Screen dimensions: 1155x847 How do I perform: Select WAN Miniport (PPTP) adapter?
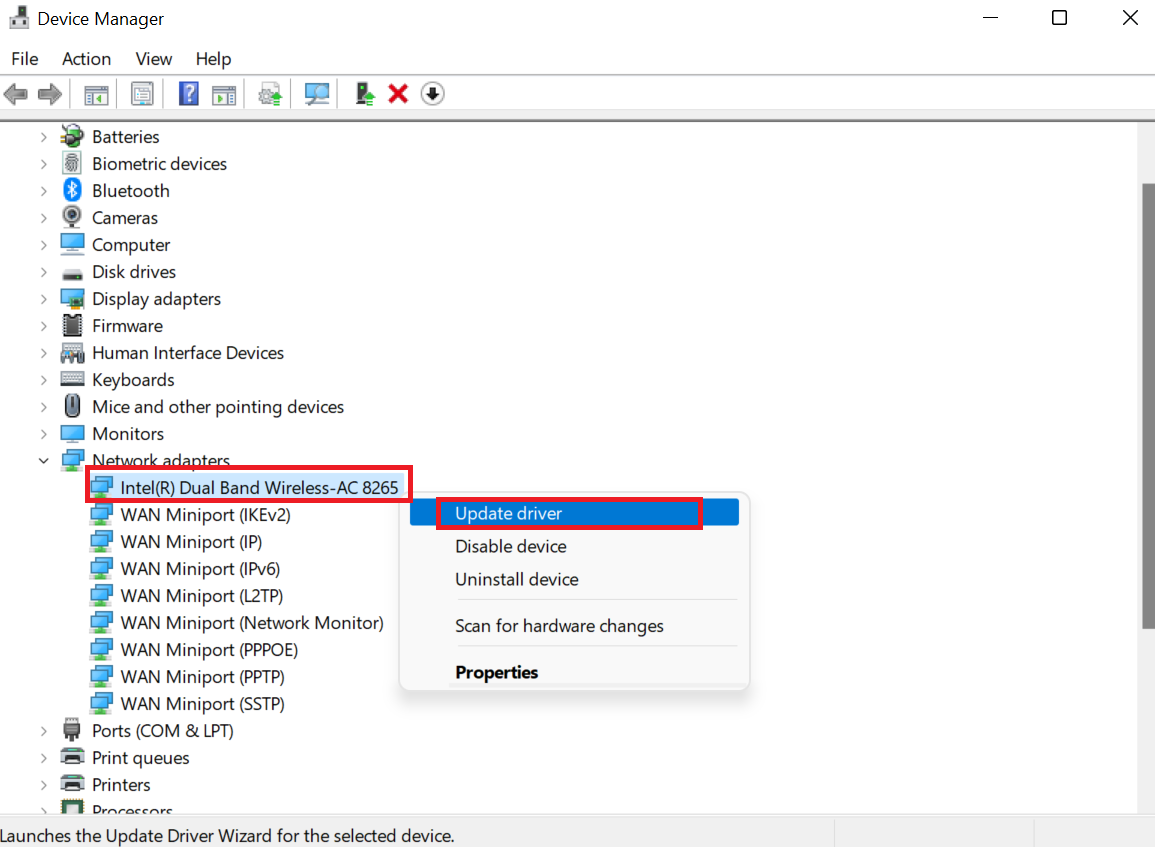tap(203, 677)
